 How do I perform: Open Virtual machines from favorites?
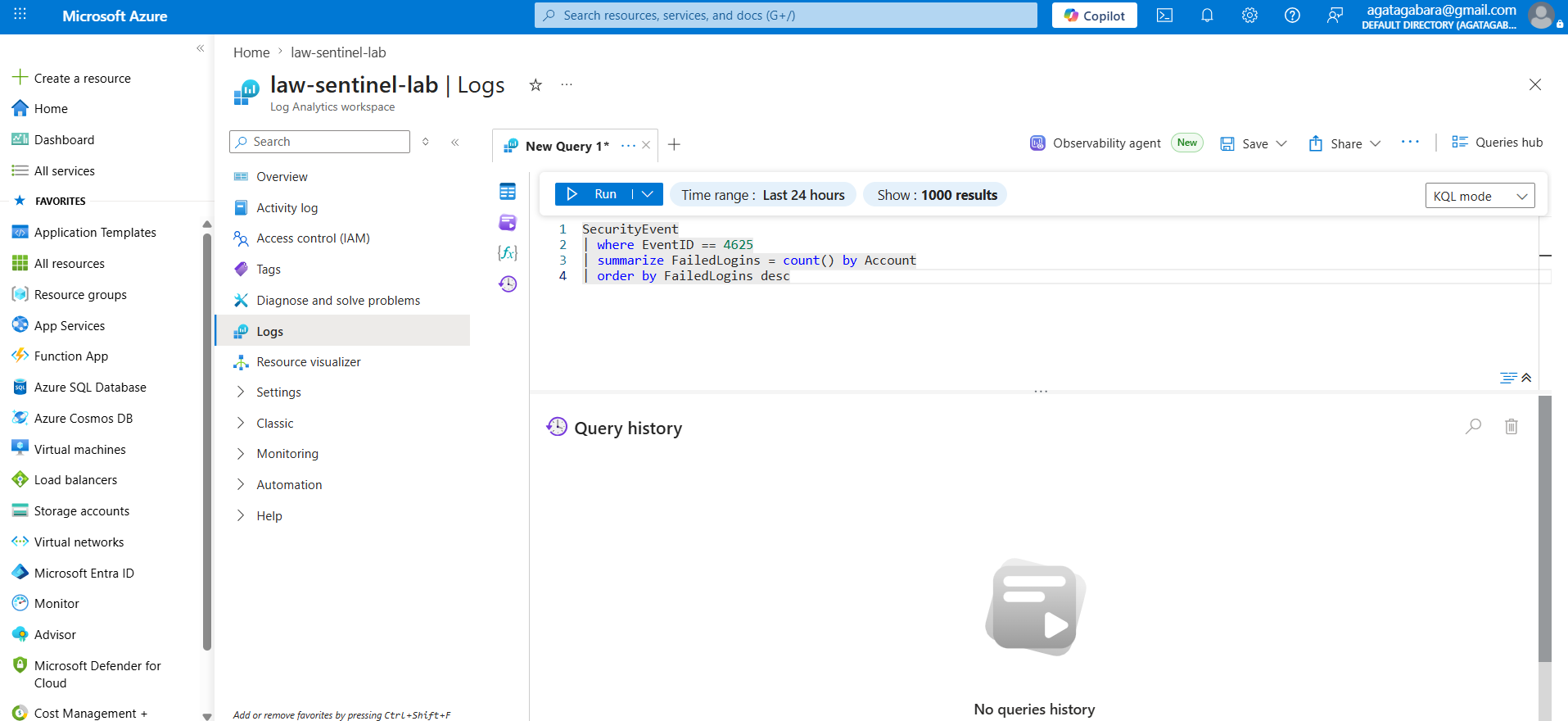coord(80,450)
